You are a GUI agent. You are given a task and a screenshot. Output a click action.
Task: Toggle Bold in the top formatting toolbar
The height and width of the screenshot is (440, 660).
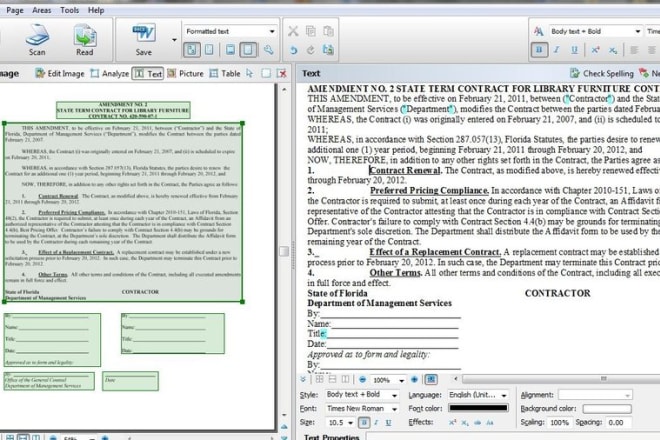[539, 50]
